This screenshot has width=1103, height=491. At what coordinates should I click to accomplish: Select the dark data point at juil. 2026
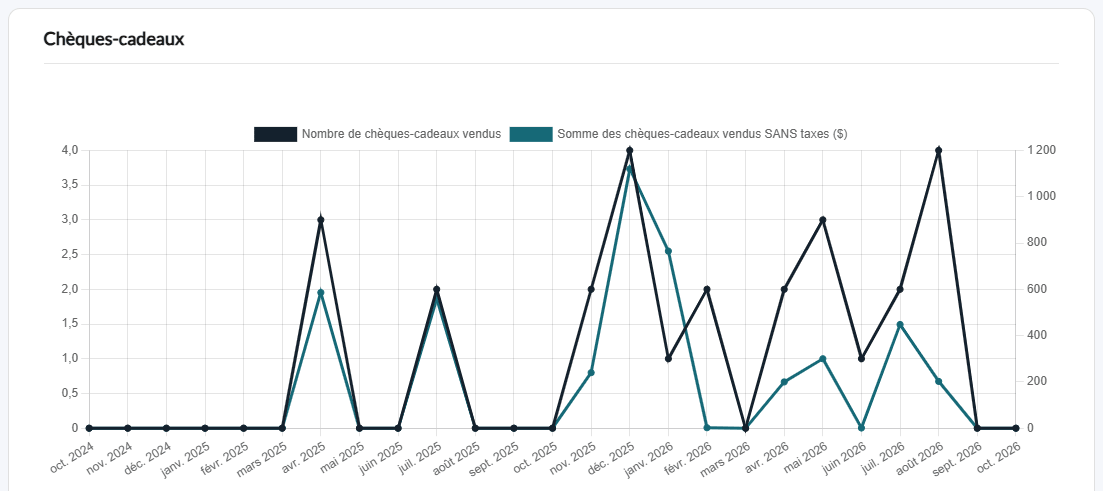coord(900,289)
